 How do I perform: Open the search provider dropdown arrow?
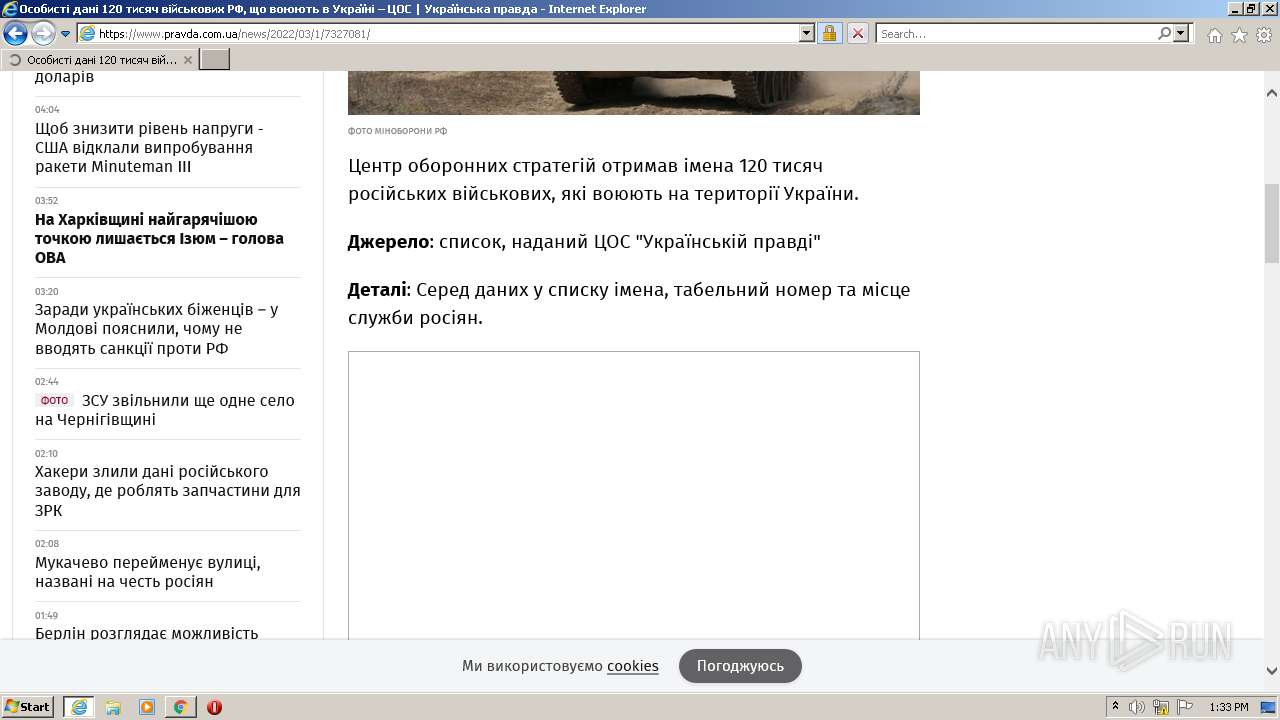point(1182,33)
